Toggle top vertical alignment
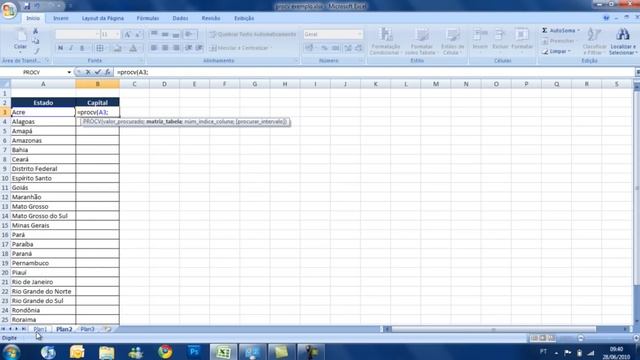 tap(154, 34)
